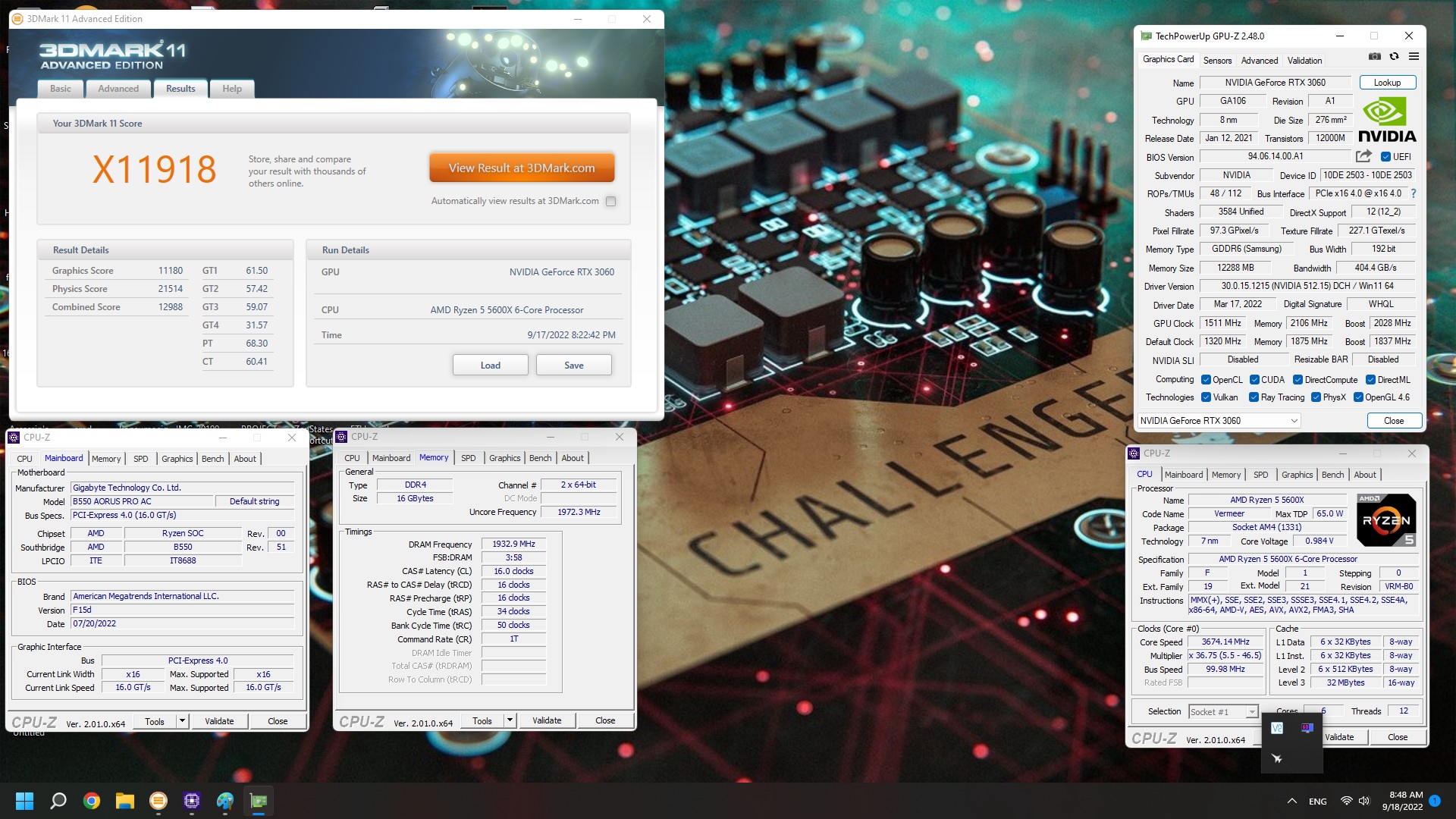
Task: Expand Tools arrow in Memory CPU-Z window
Action: pos(510,720)
